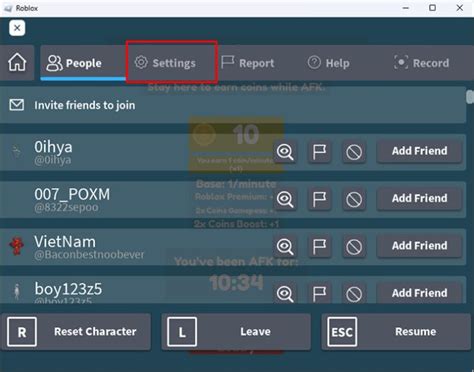Block player boy123z5
This screenshot has width=474, height=372.
tap(354, 294)
